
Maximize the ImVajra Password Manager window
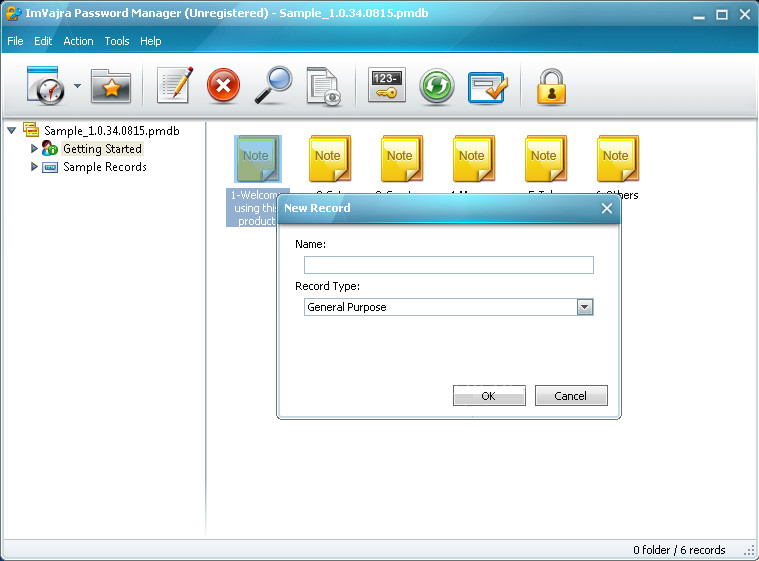[x=722, y=15]
